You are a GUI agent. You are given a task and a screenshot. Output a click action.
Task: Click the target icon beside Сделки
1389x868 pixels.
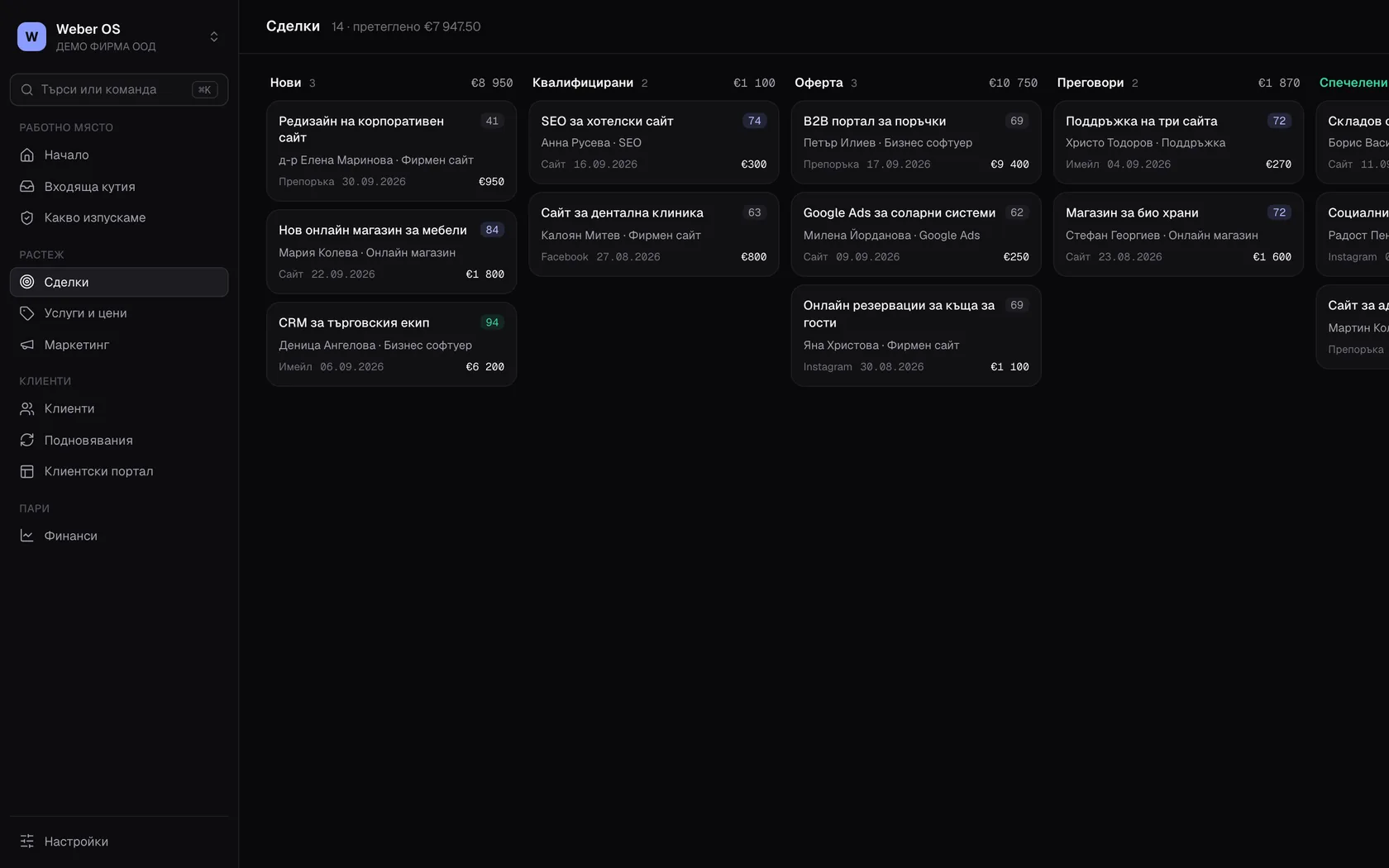pos(27,282)
